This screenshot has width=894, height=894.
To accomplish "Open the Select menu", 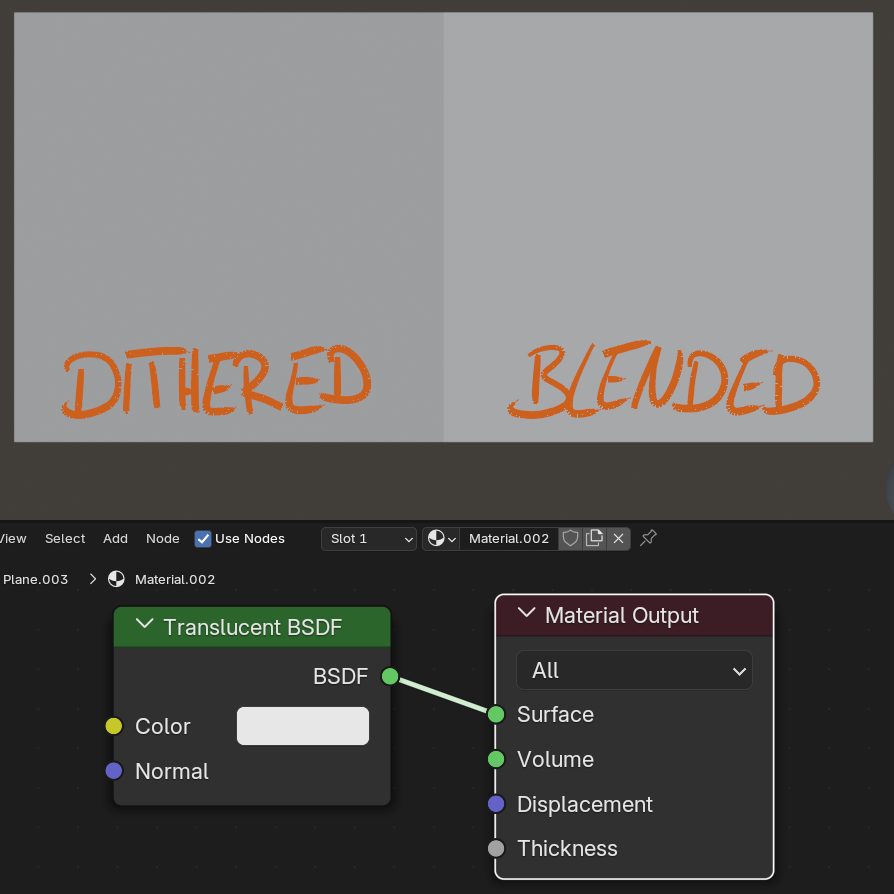I will [65, 538].
